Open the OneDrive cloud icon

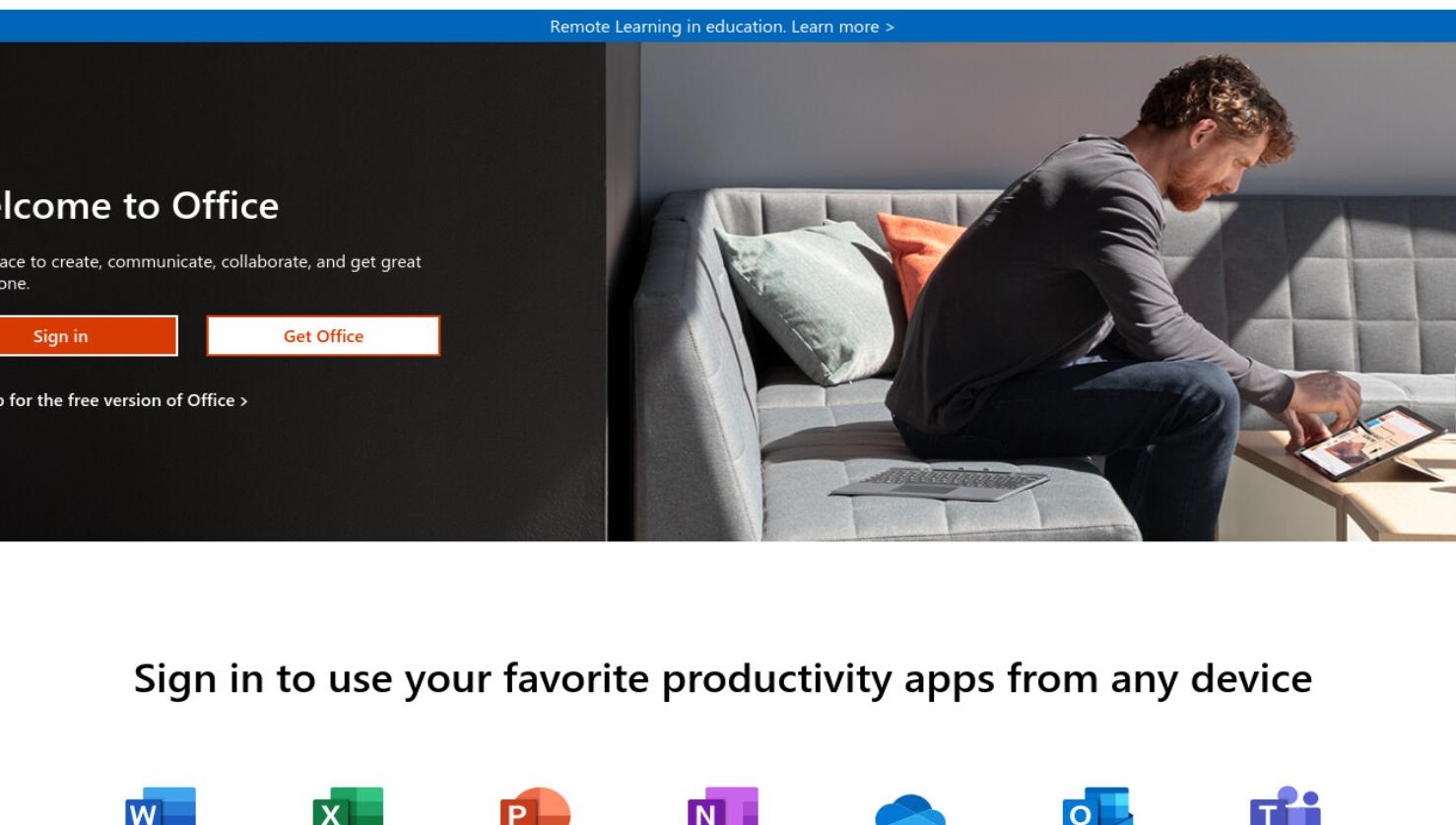point(910,809)
